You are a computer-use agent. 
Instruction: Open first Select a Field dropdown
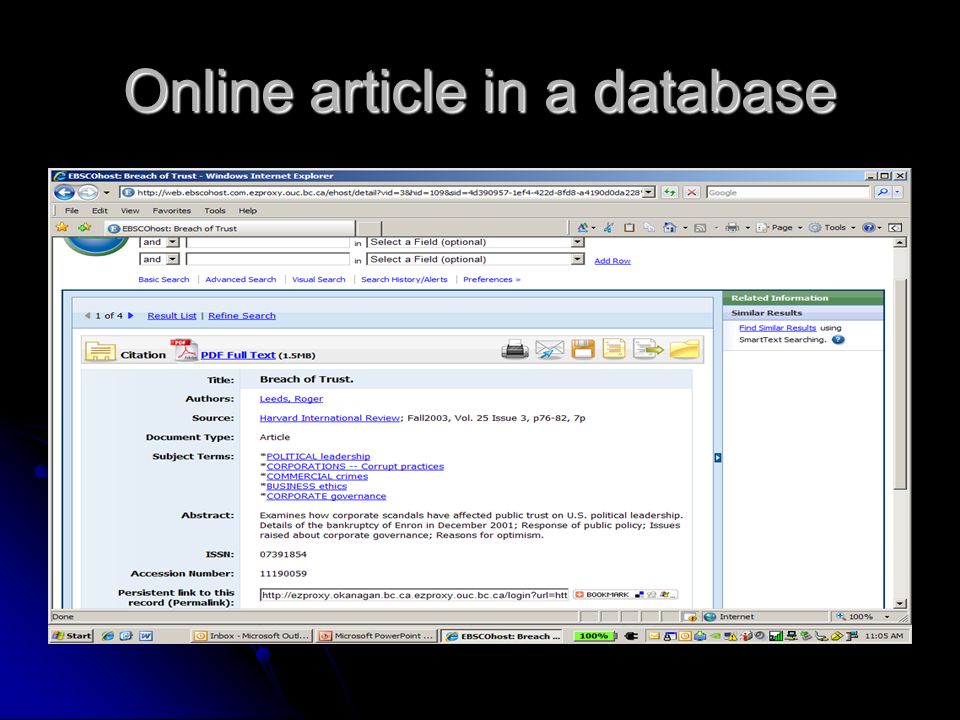point(577,242)
